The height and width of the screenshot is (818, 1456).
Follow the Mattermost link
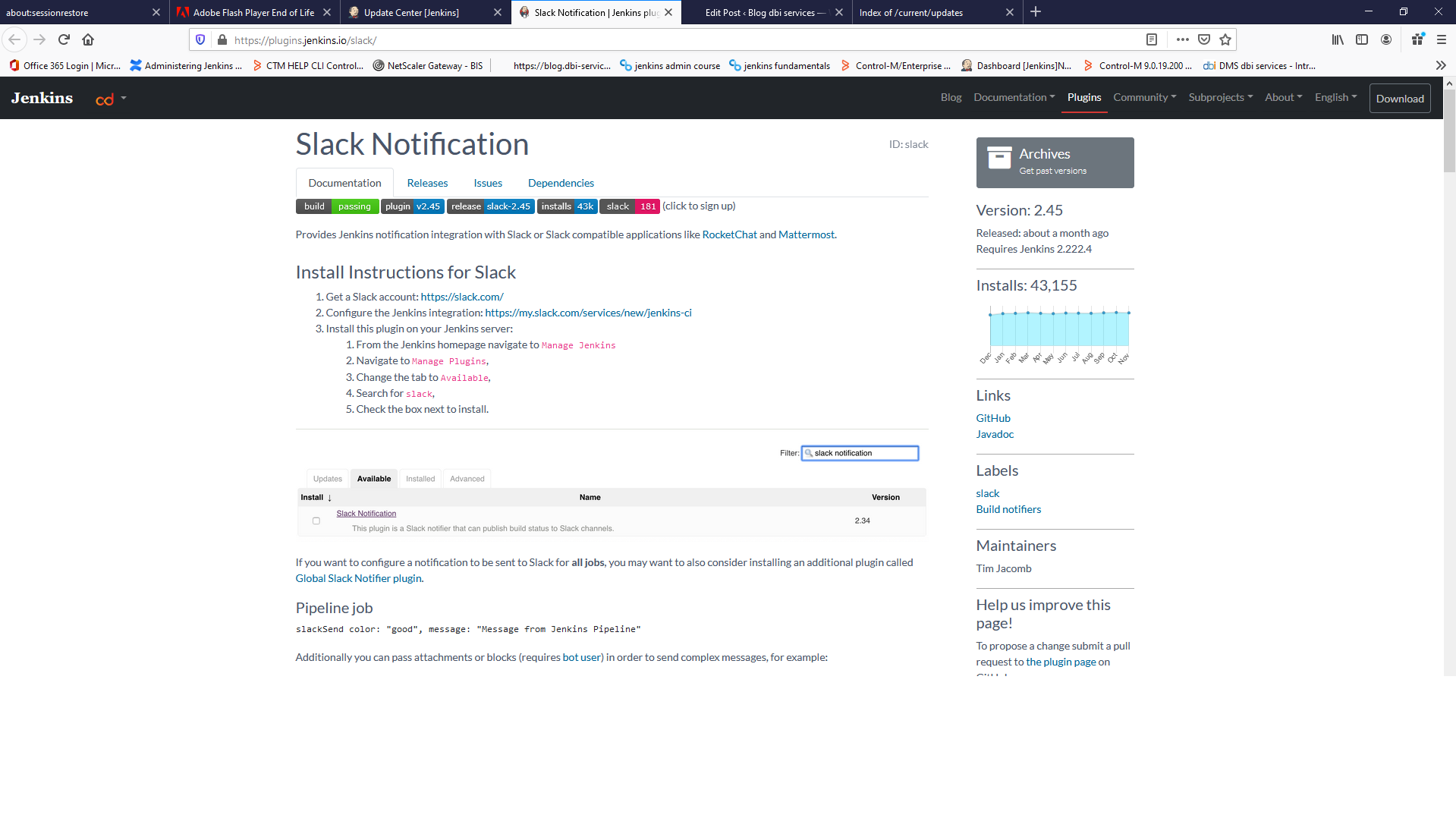click(x=806, y=234)
